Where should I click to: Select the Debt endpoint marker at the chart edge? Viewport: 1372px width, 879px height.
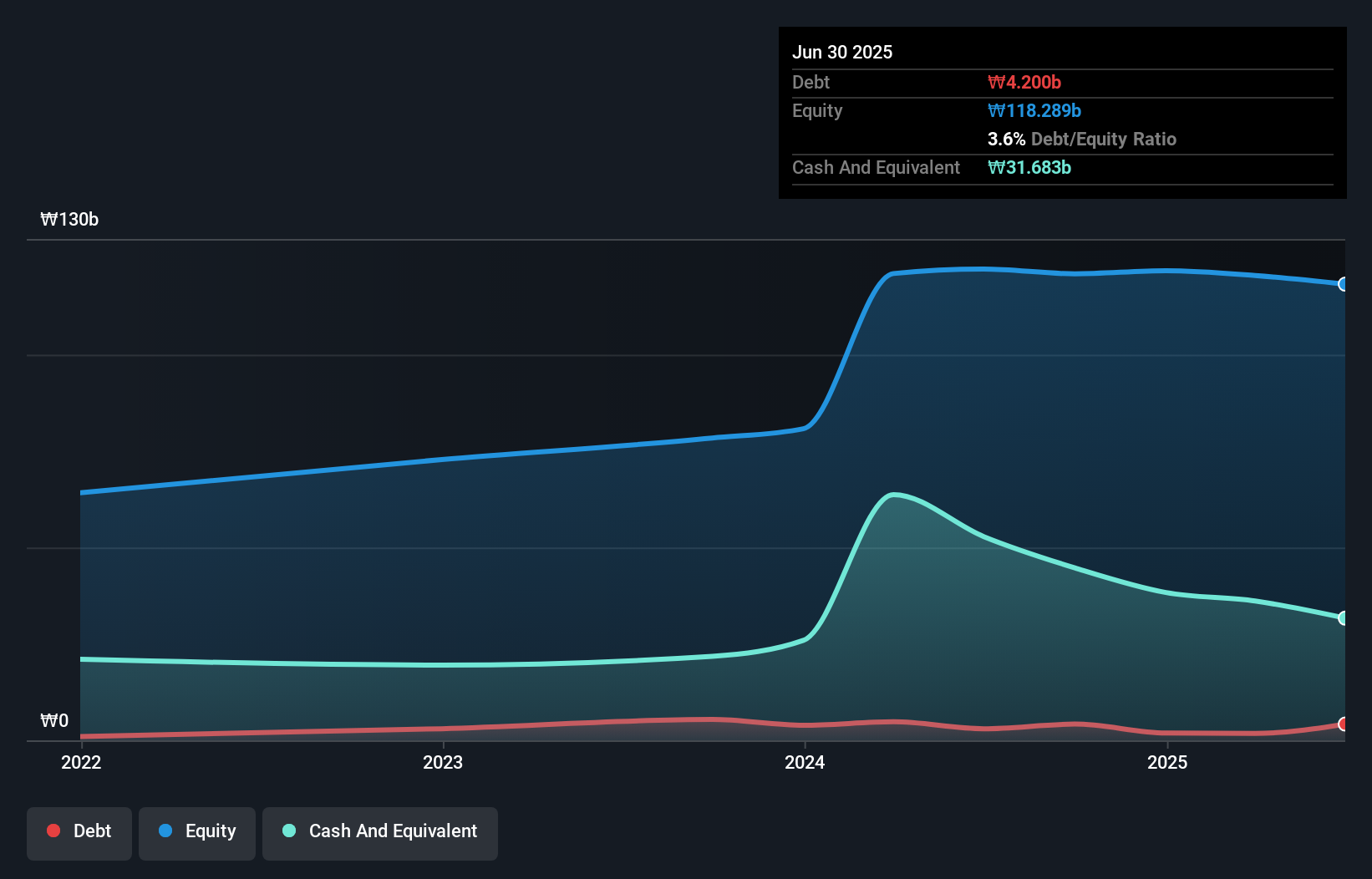1343,725
